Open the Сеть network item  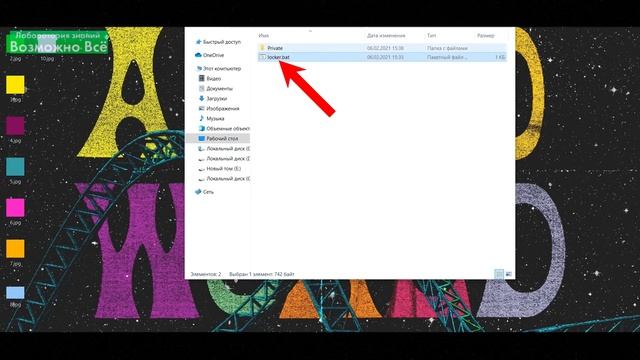point(204,192)
